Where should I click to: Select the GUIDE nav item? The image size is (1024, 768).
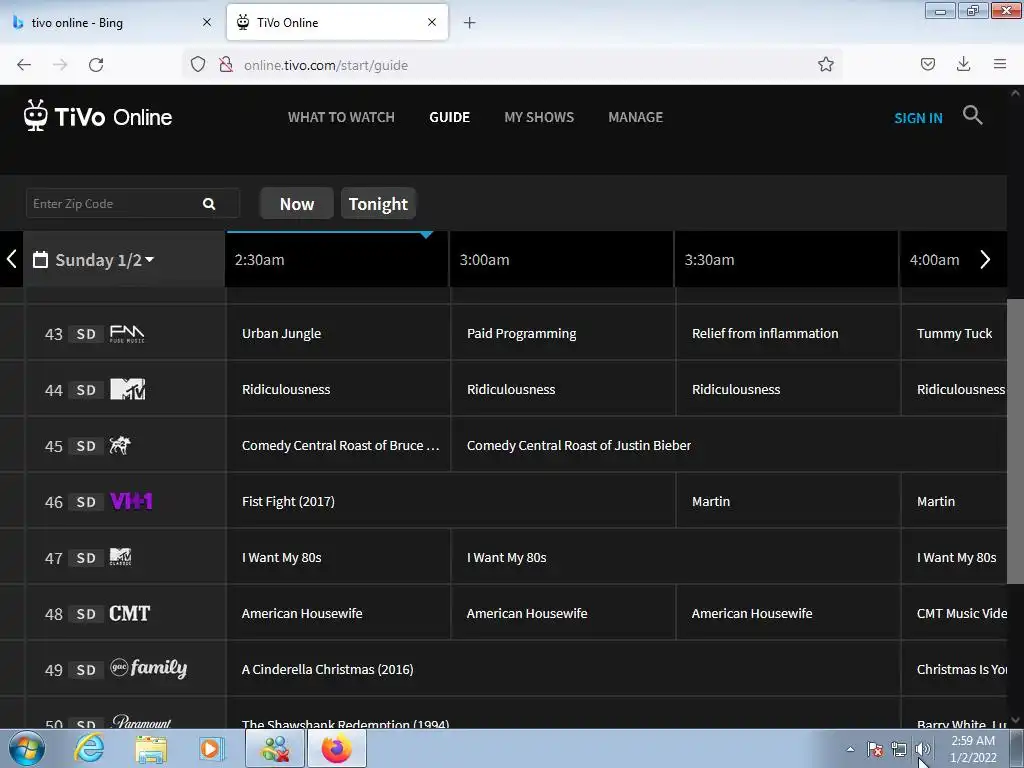tap(449, 117)
